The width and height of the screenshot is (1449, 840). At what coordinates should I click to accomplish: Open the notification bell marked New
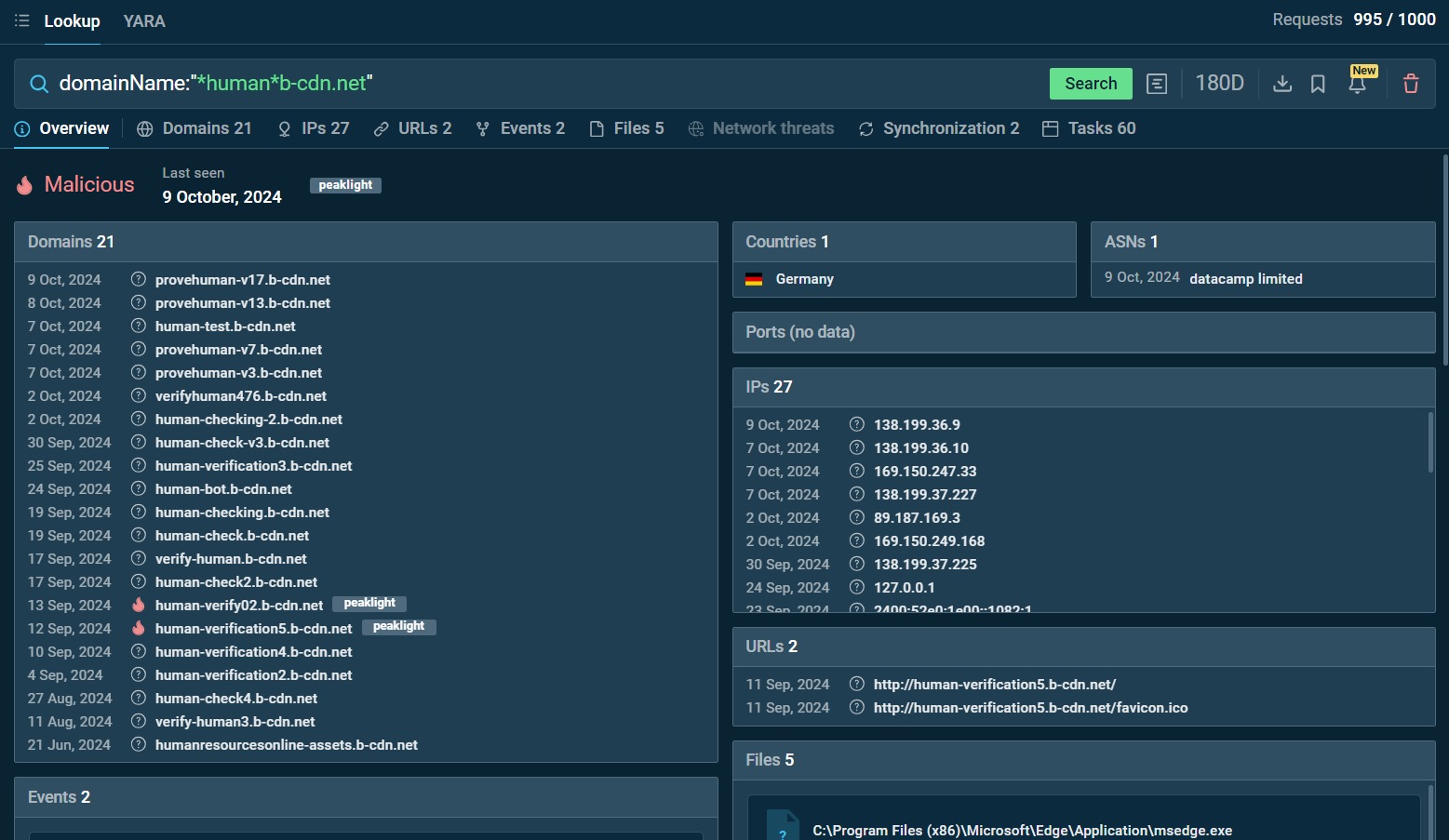tap(1358, 84)
